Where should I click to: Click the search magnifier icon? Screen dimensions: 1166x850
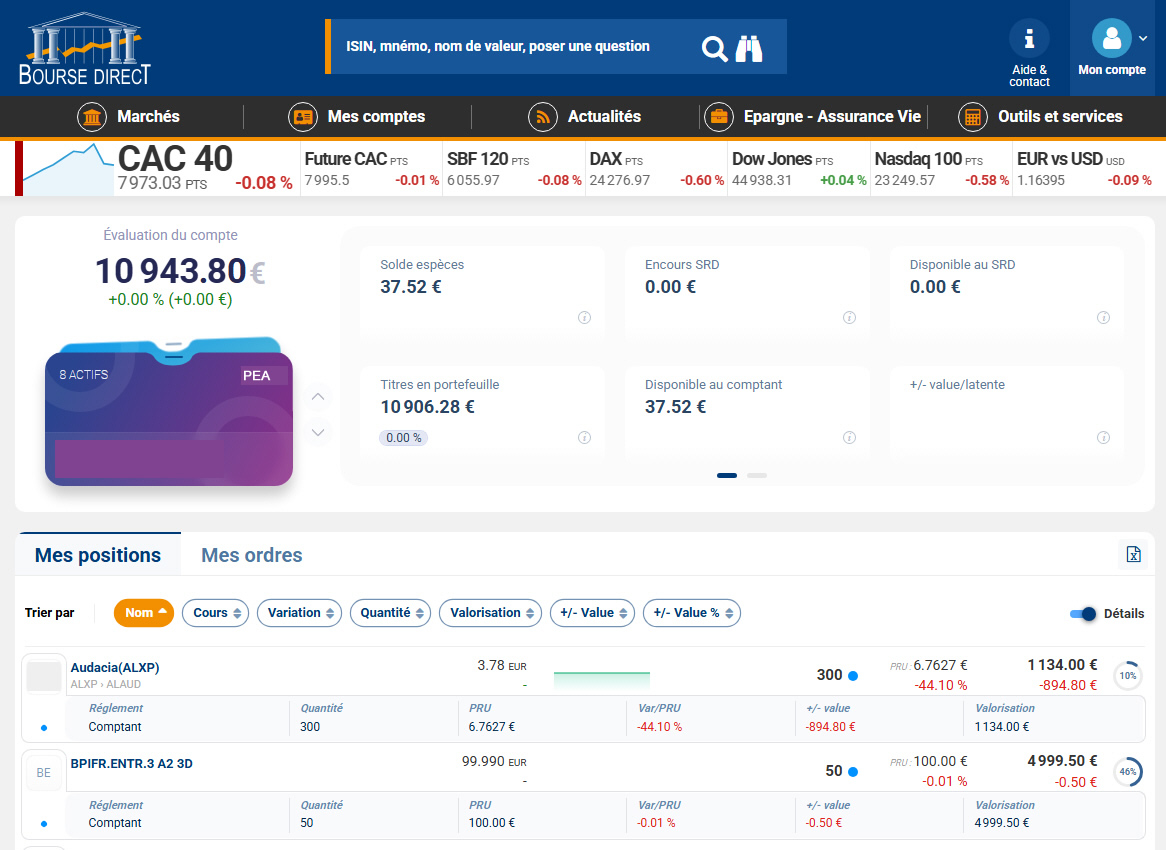click(714, 47)
